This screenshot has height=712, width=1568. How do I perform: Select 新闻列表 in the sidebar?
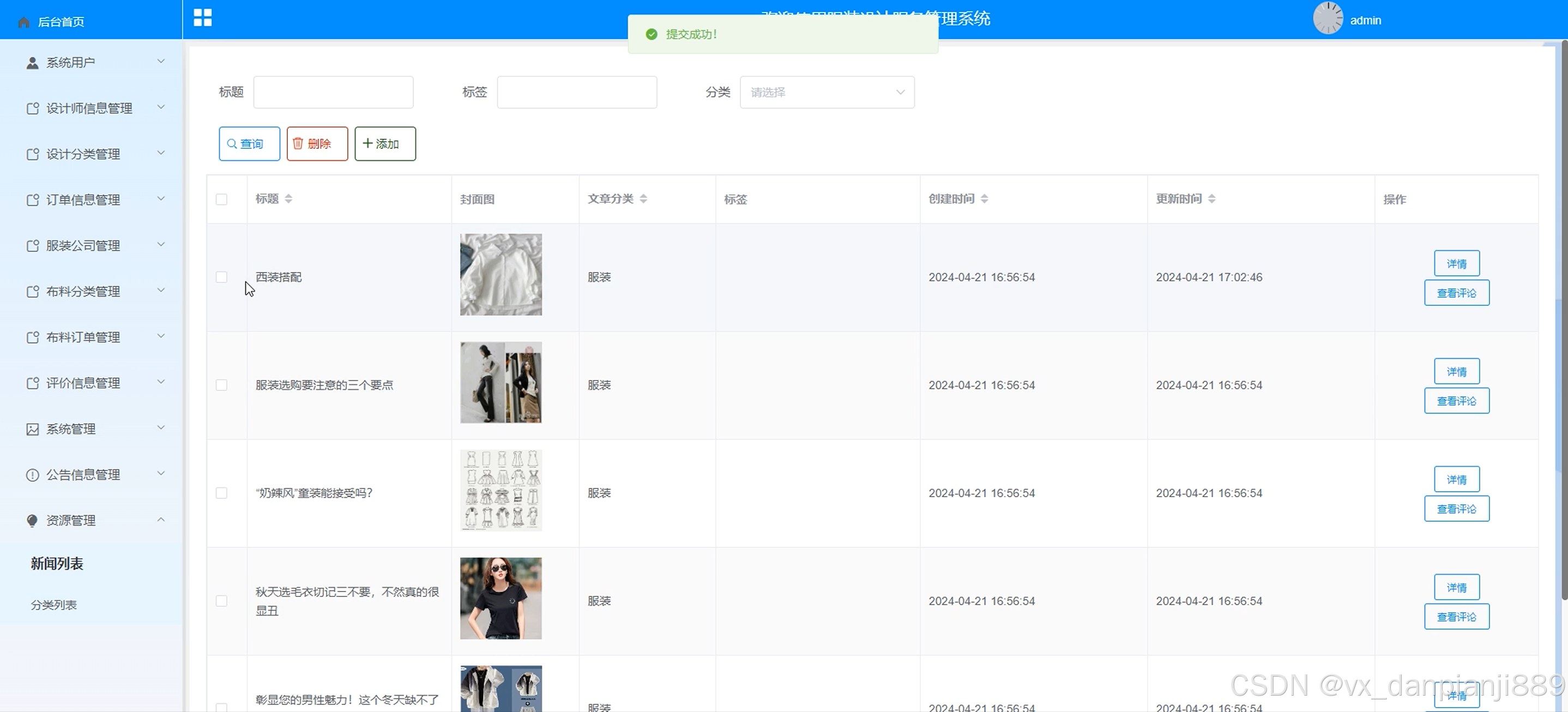coord(57,564)
